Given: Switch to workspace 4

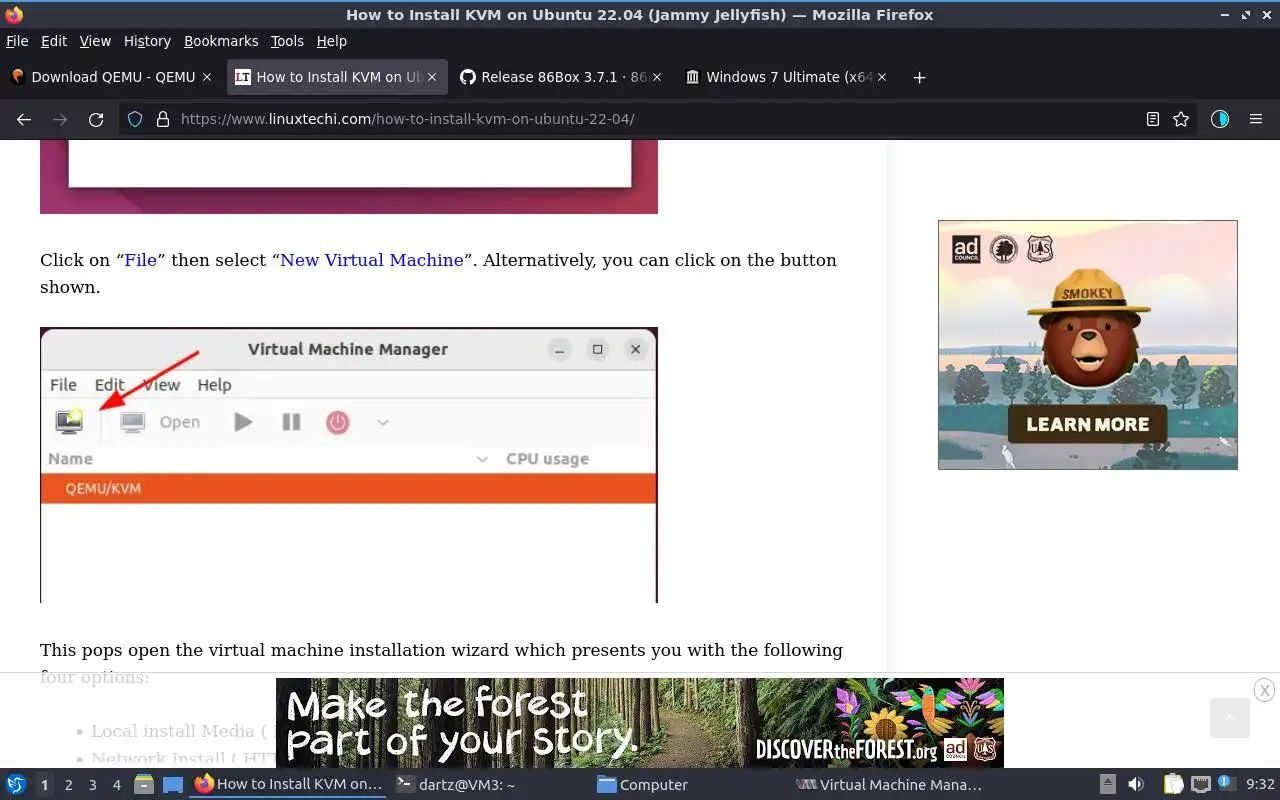Looking at the screenshot, I should [116, 785].
